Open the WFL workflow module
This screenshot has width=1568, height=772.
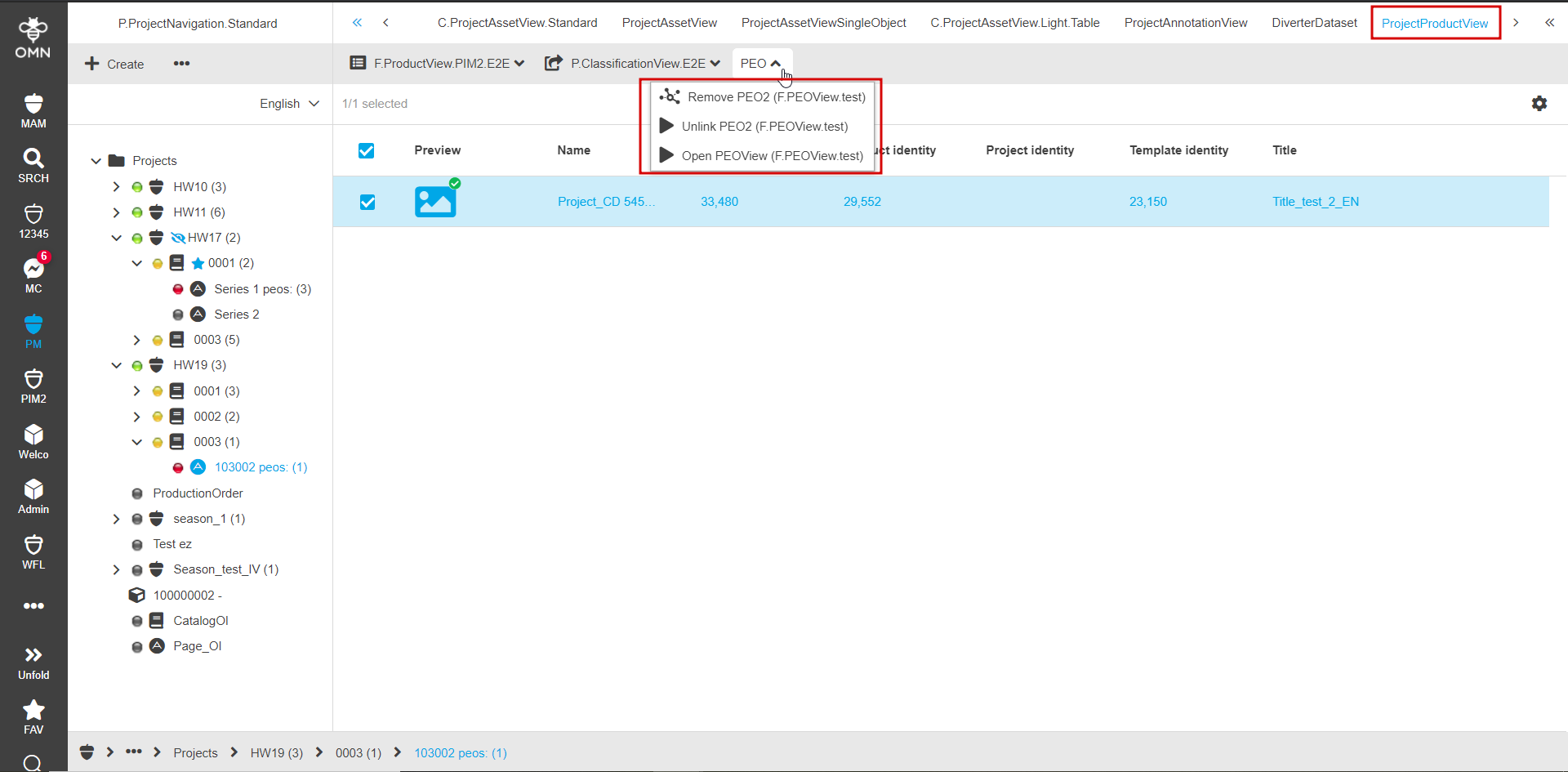point(33,551)
